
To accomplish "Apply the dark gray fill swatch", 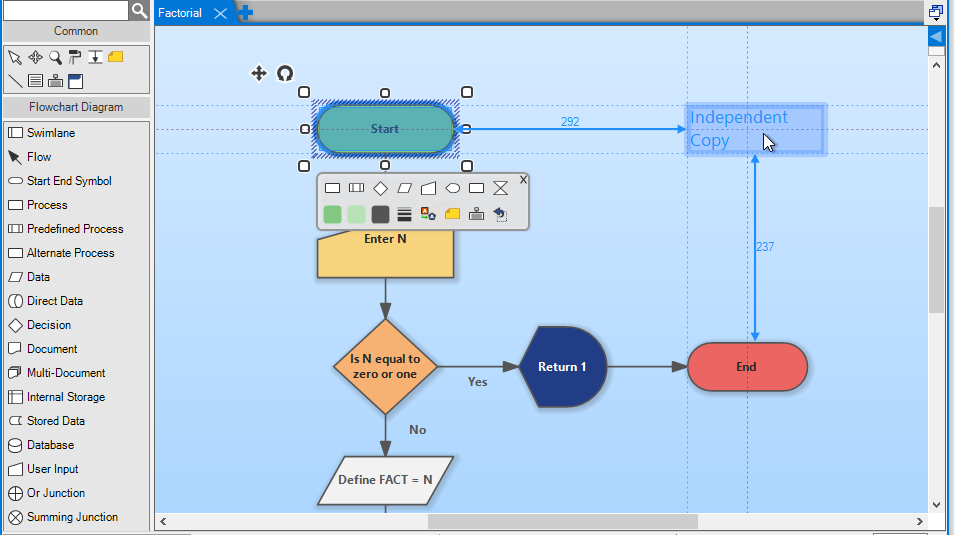I will (x=380, y=214).
